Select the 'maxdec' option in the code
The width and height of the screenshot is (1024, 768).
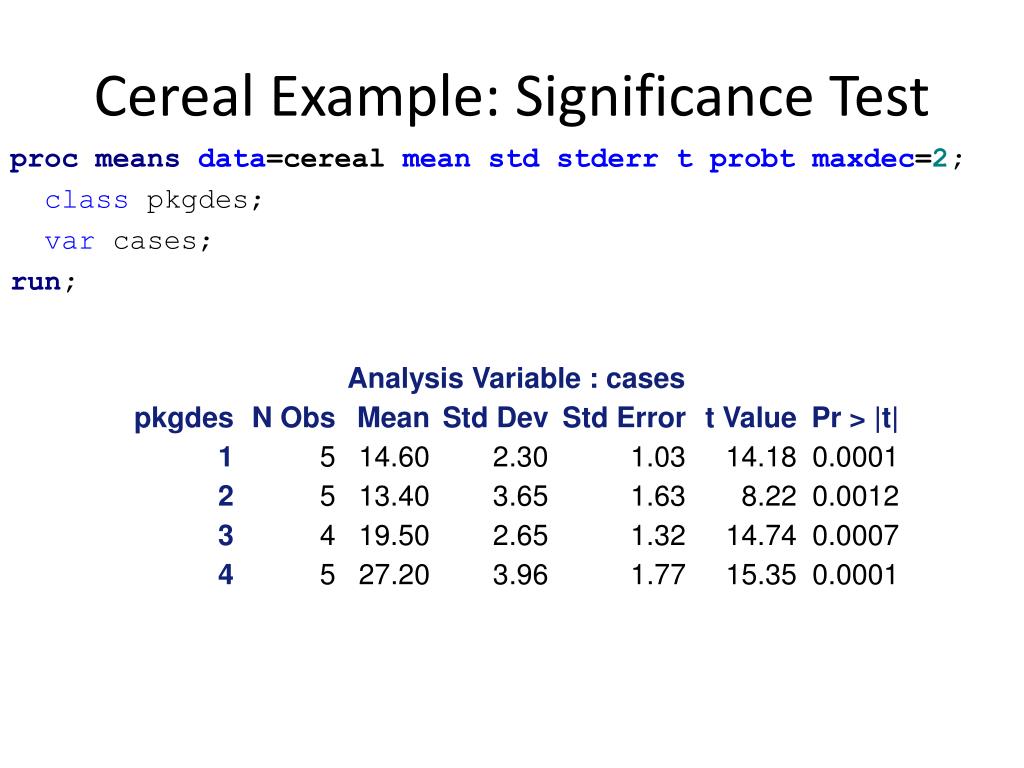point(863,159)
